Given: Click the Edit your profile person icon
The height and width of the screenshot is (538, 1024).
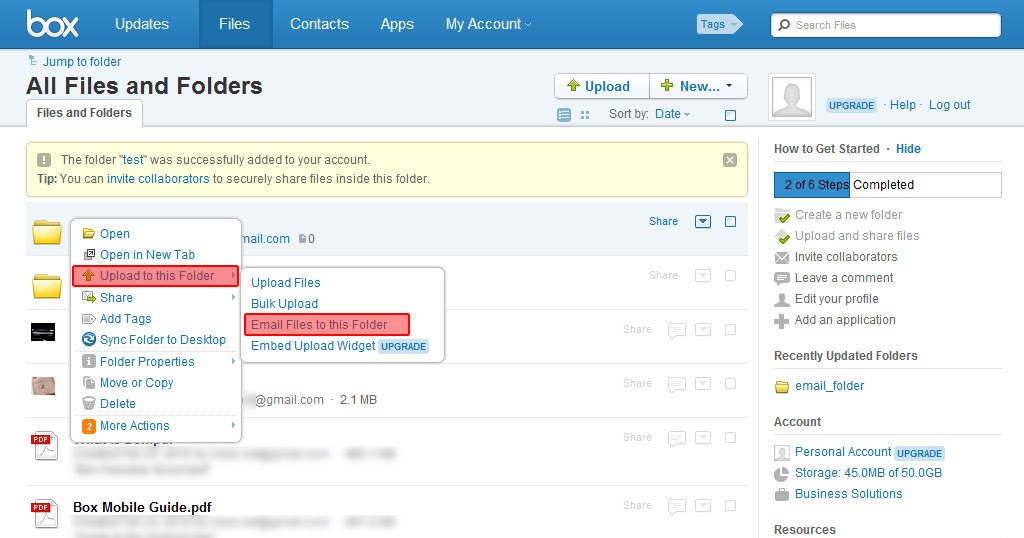Looking at the screenshot, I should coord(782,300).
